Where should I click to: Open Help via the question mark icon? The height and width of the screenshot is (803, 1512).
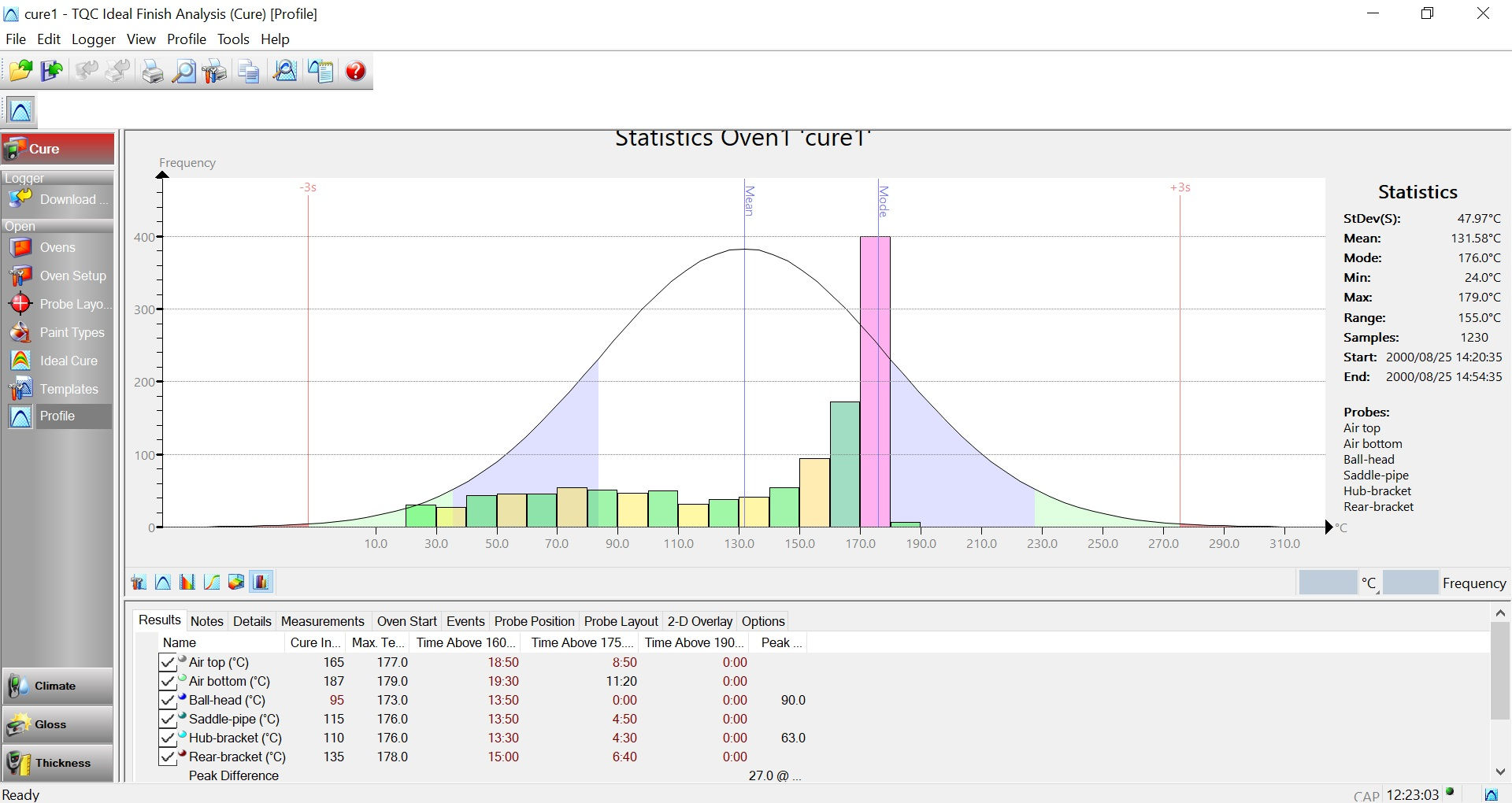pos(355,71)
